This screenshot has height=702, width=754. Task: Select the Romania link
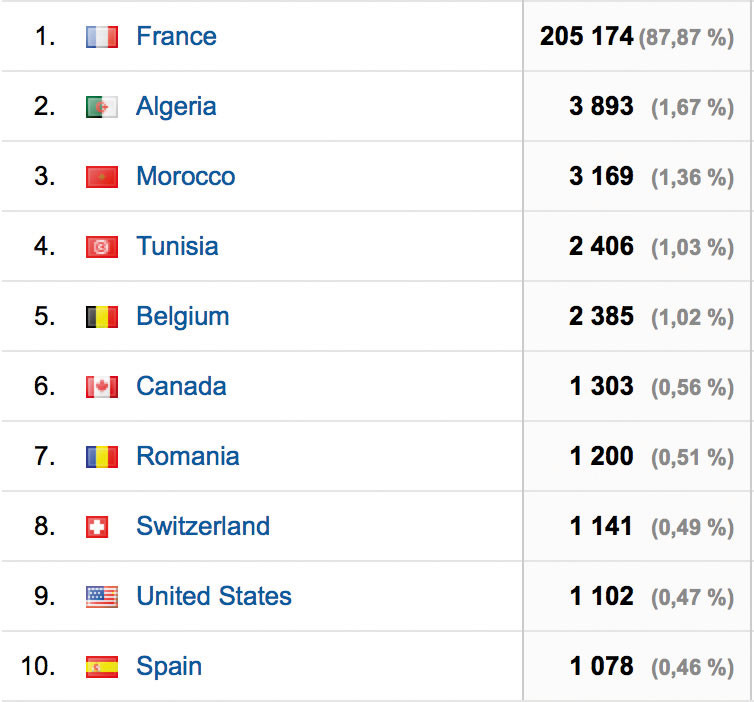click(188, 457)
